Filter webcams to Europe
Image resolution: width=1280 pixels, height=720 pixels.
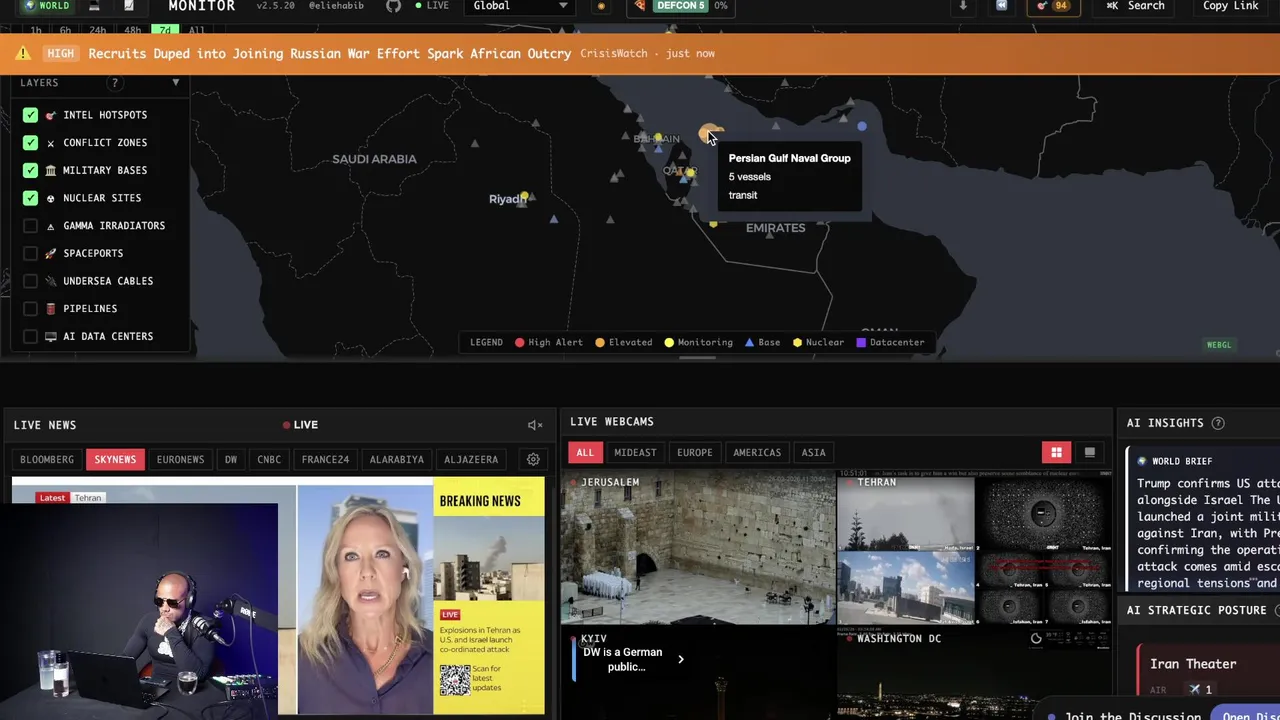pyautogui.click(x=695, y=452)
